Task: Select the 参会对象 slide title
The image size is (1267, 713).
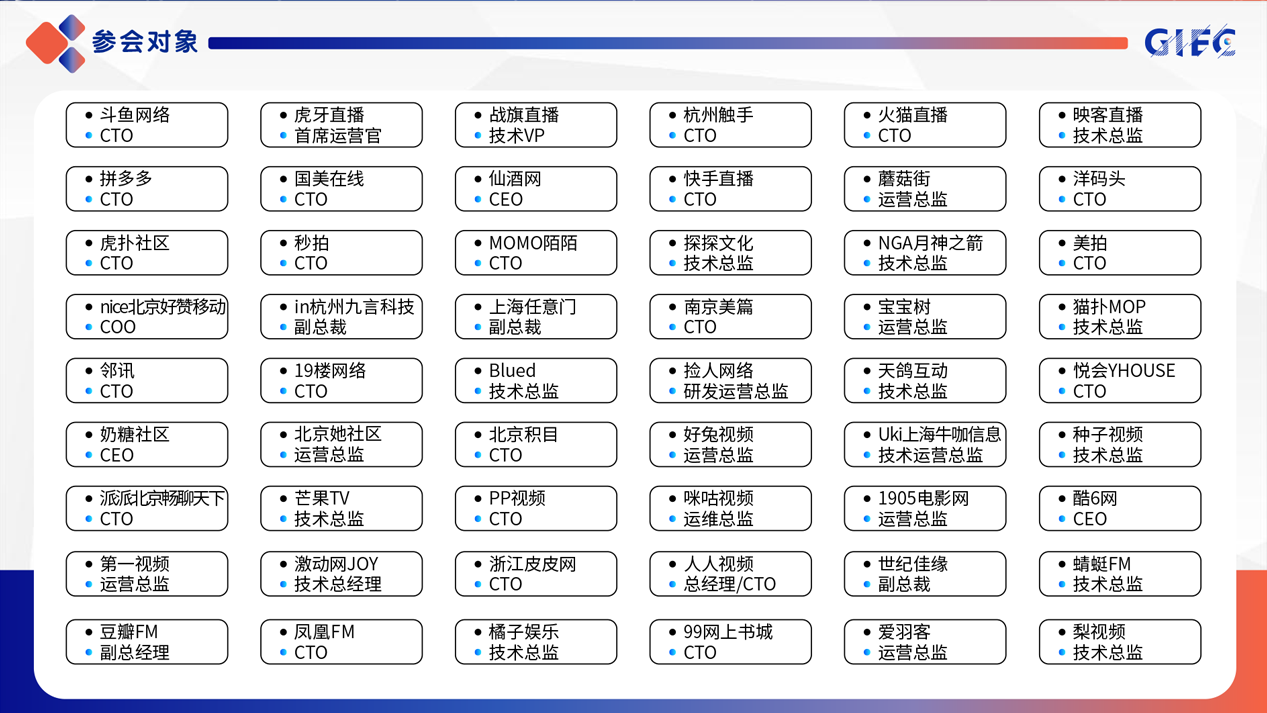Action: (x=145, y=42)
